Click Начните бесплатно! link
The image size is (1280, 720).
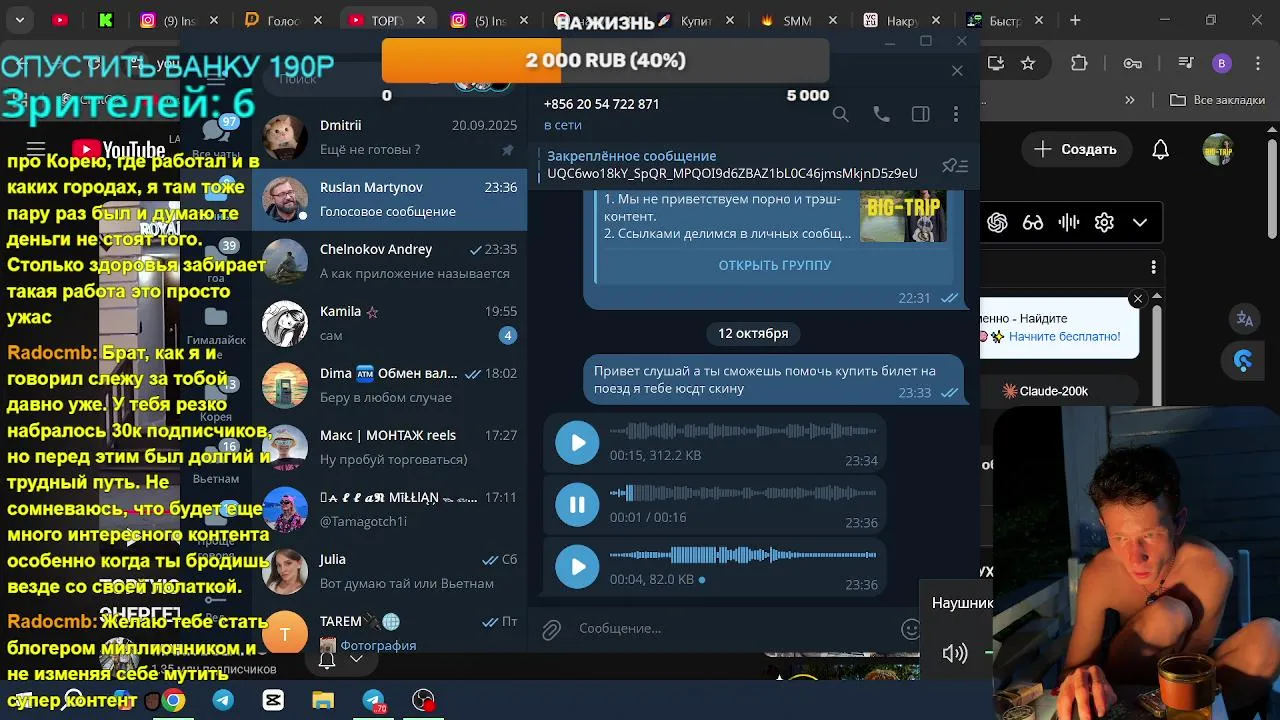point(1064,337)
